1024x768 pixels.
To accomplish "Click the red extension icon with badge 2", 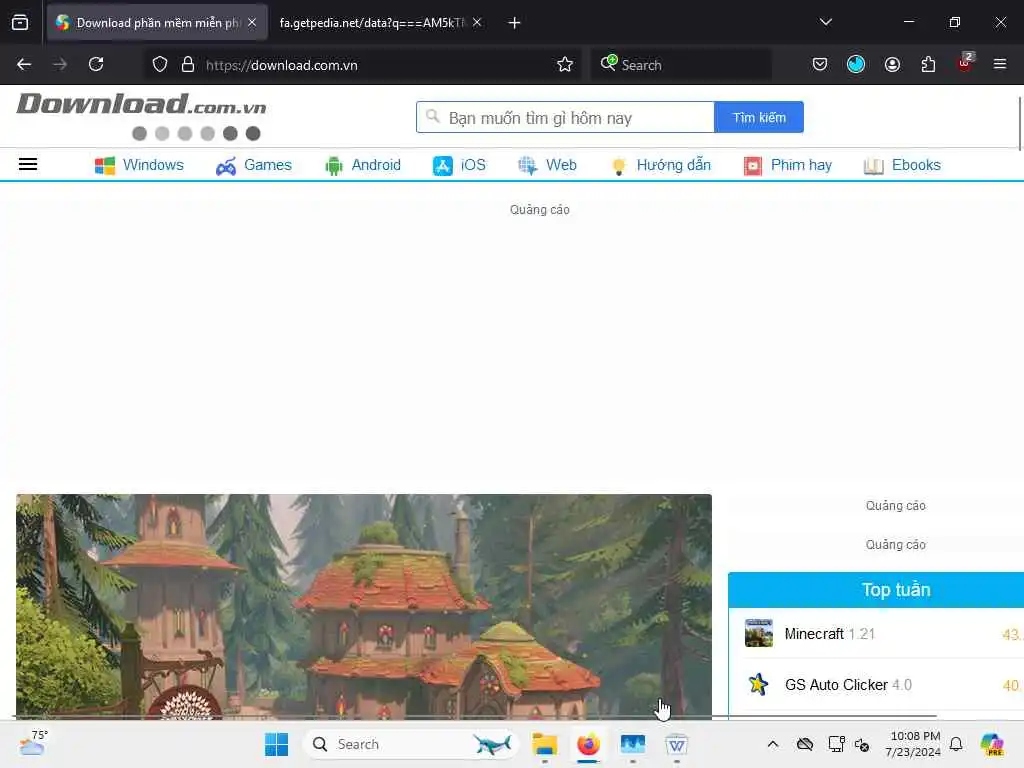I will tap(965, 63).
